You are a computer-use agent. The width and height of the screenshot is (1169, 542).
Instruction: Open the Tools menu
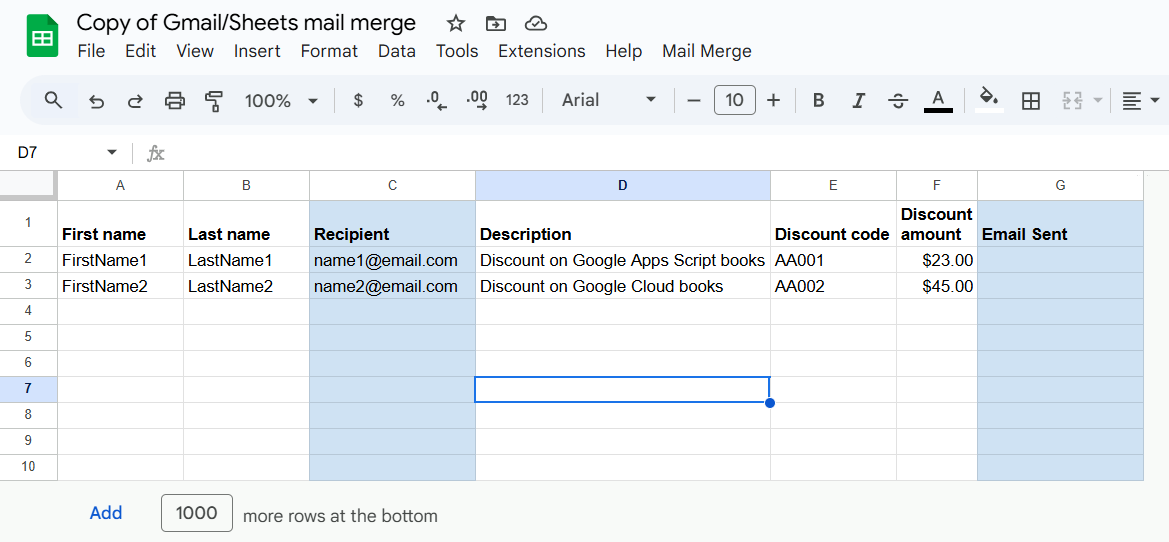(x=457, y=51)
